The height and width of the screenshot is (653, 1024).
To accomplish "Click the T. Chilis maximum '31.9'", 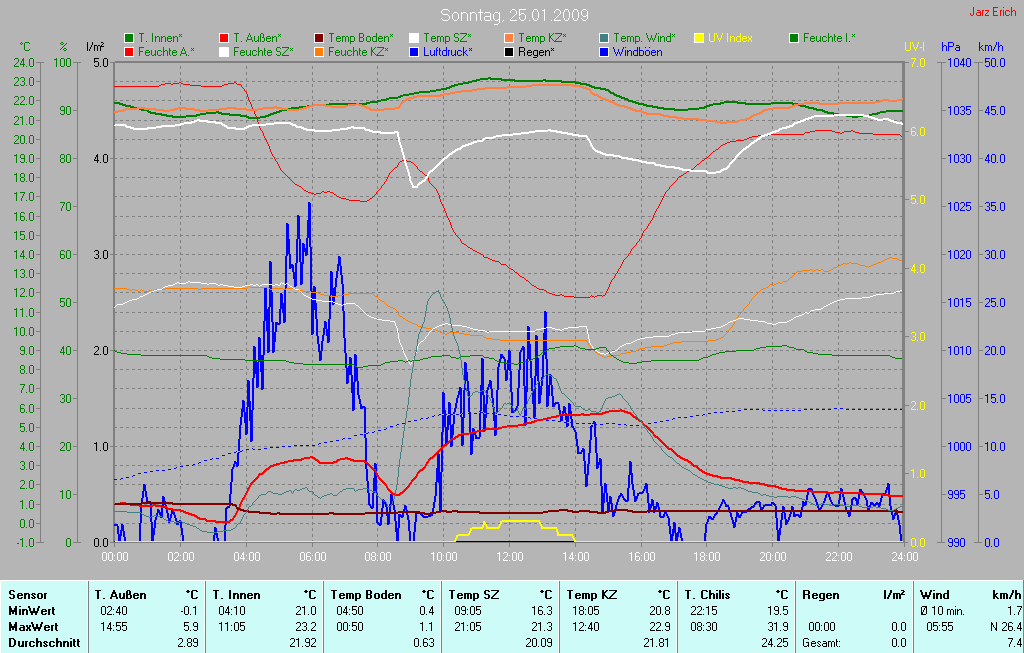I will coord(778,627).
